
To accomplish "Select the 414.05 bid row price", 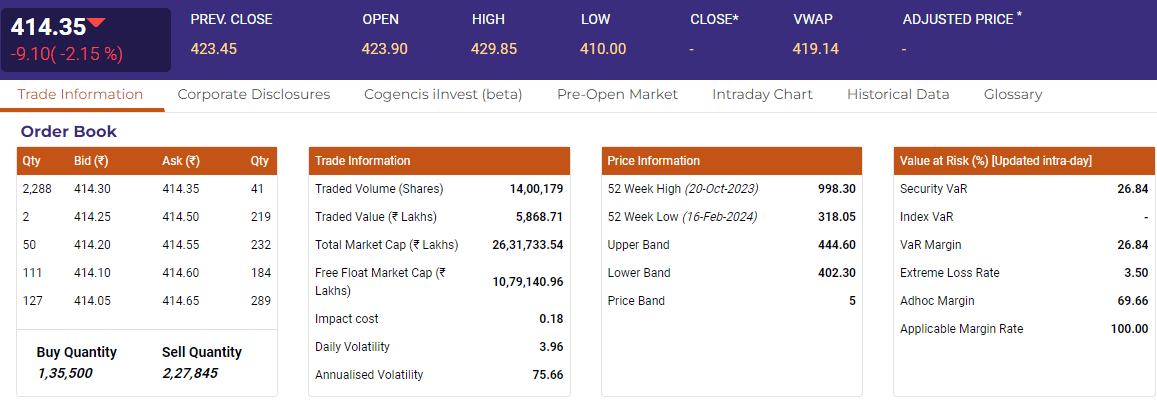I will [x=92, y=300].
